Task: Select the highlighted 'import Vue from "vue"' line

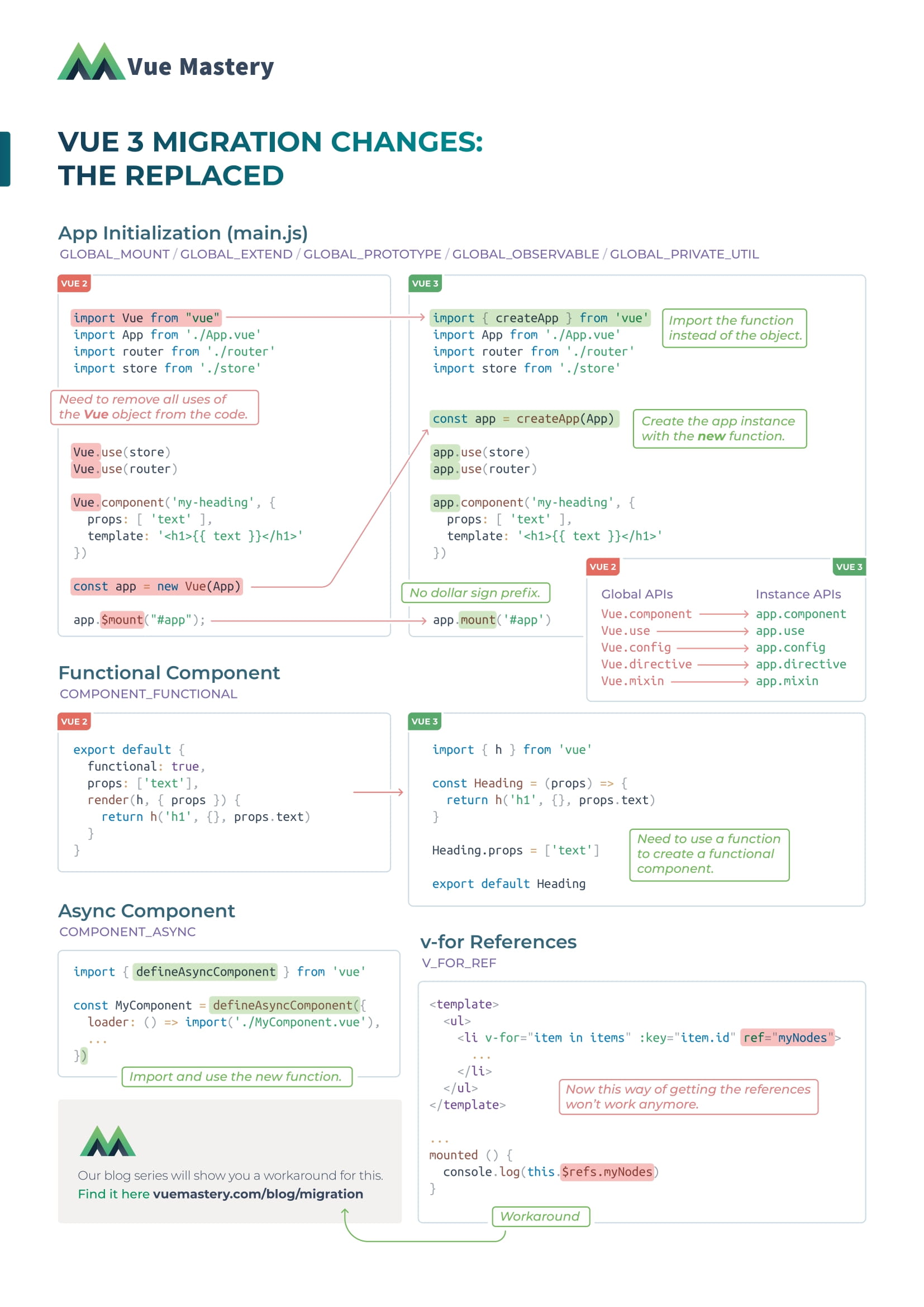Action: (x=146, y=317)
